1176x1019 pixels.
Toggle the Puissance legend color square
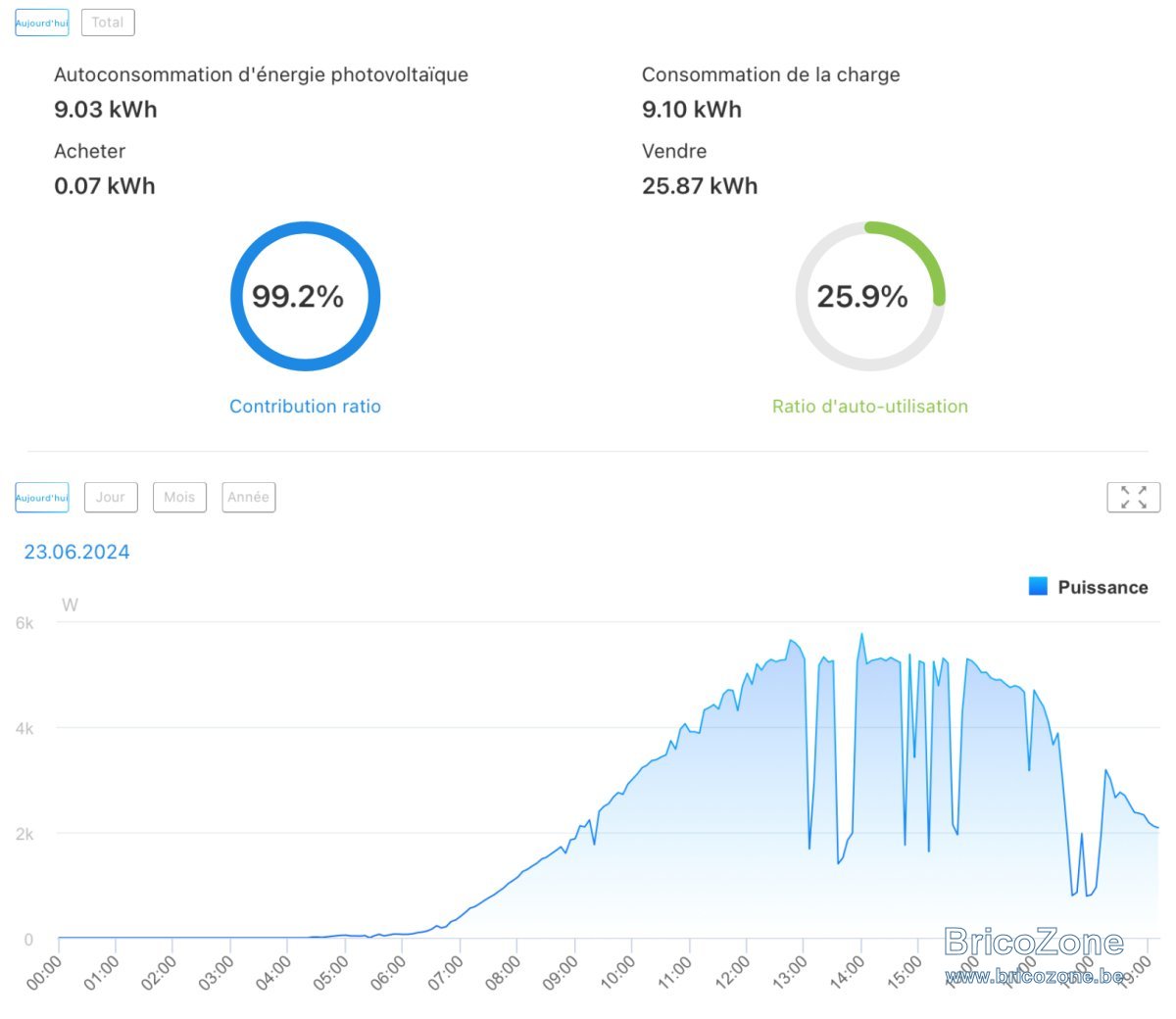[x=1038, y=586]
